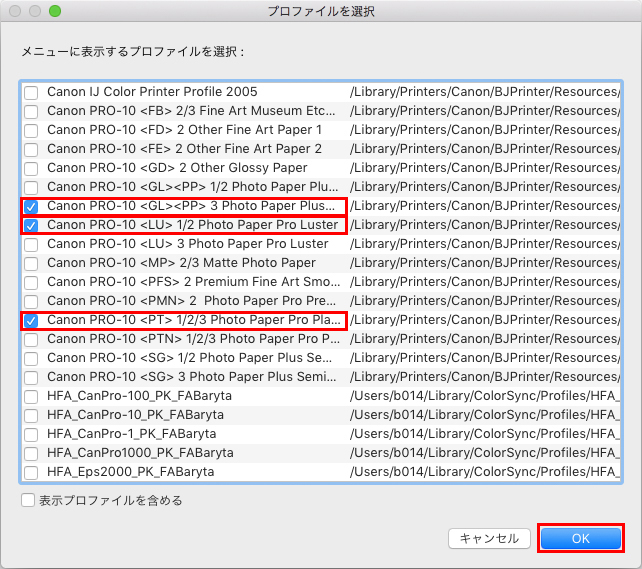The width and height of the screenshot is (642, 569).
Task: Select row text Canon IJ Color Printer Profile 2005
Action: [152, 92]
